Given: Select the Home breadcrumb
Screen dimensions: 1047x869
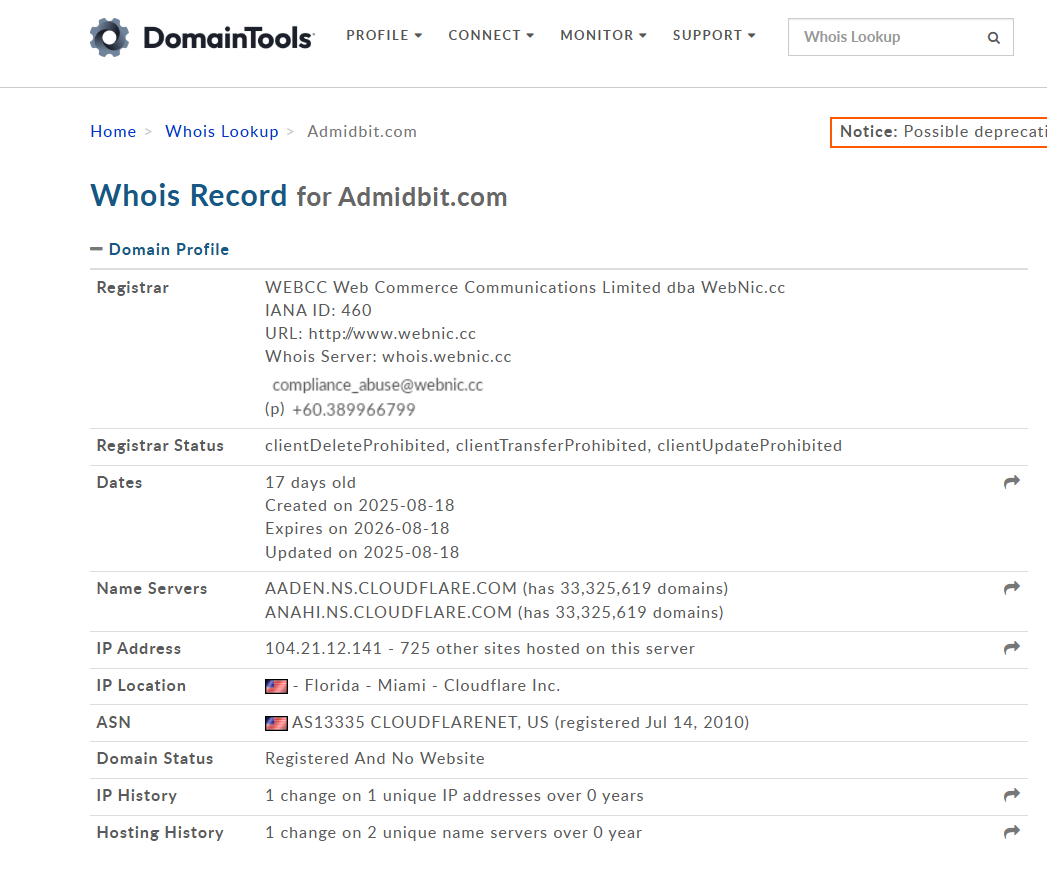Looking at the screenshot, I should click(x=113, y=131).
